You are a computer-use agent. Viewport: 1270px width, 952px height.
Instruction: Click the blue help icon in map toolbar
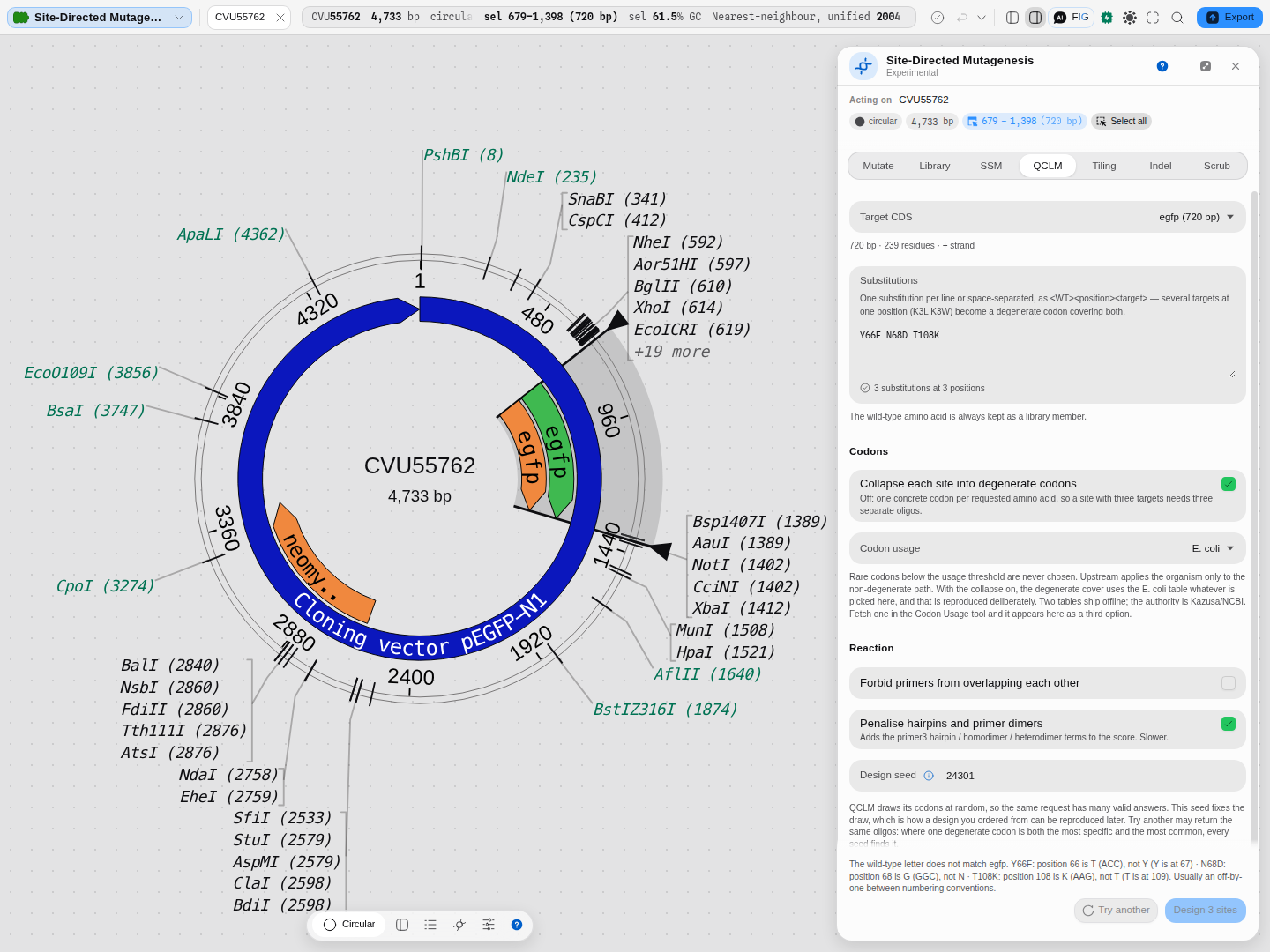517,925
